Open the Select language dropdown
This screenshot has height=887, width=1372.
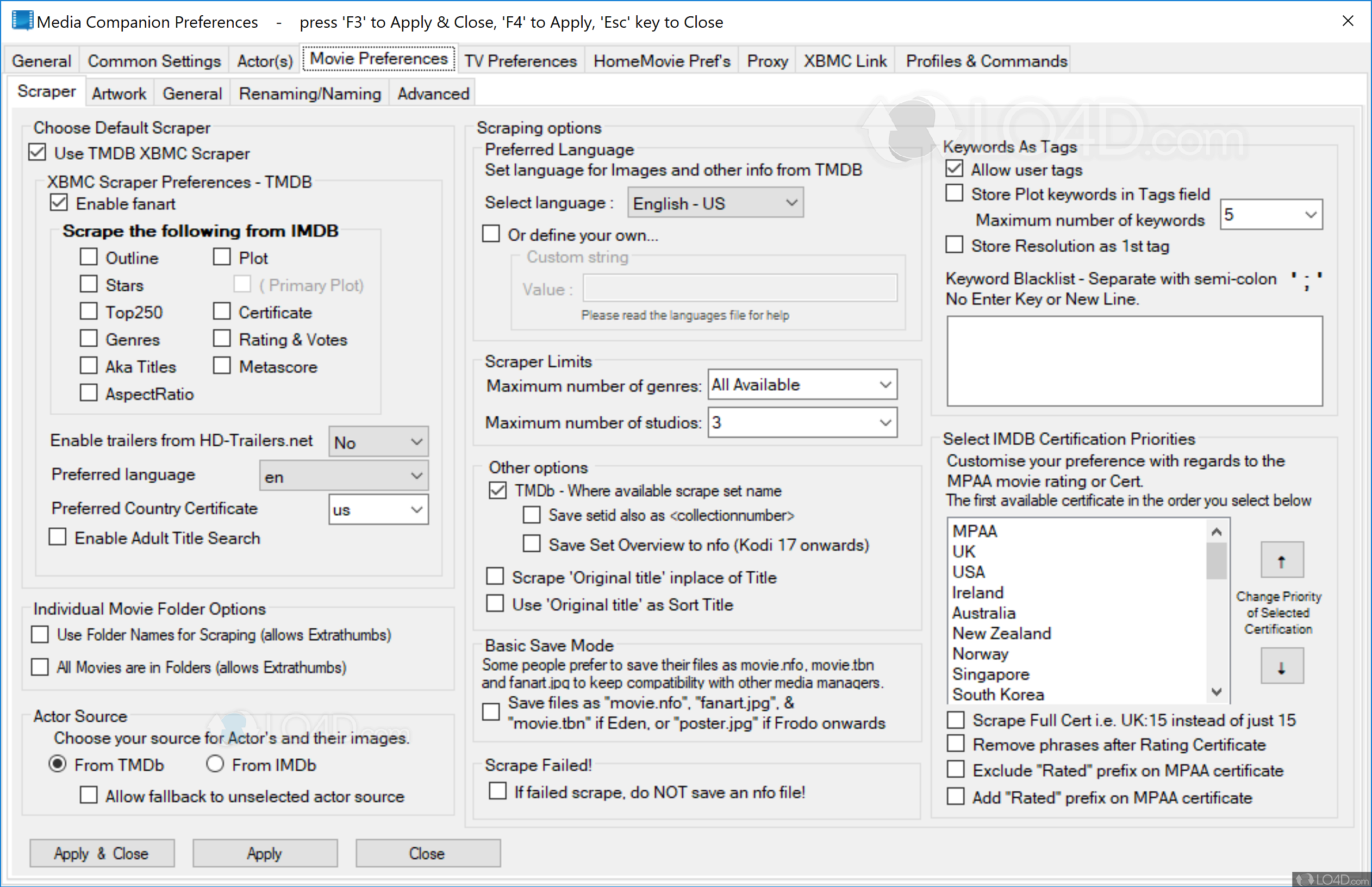click(715, 203)
